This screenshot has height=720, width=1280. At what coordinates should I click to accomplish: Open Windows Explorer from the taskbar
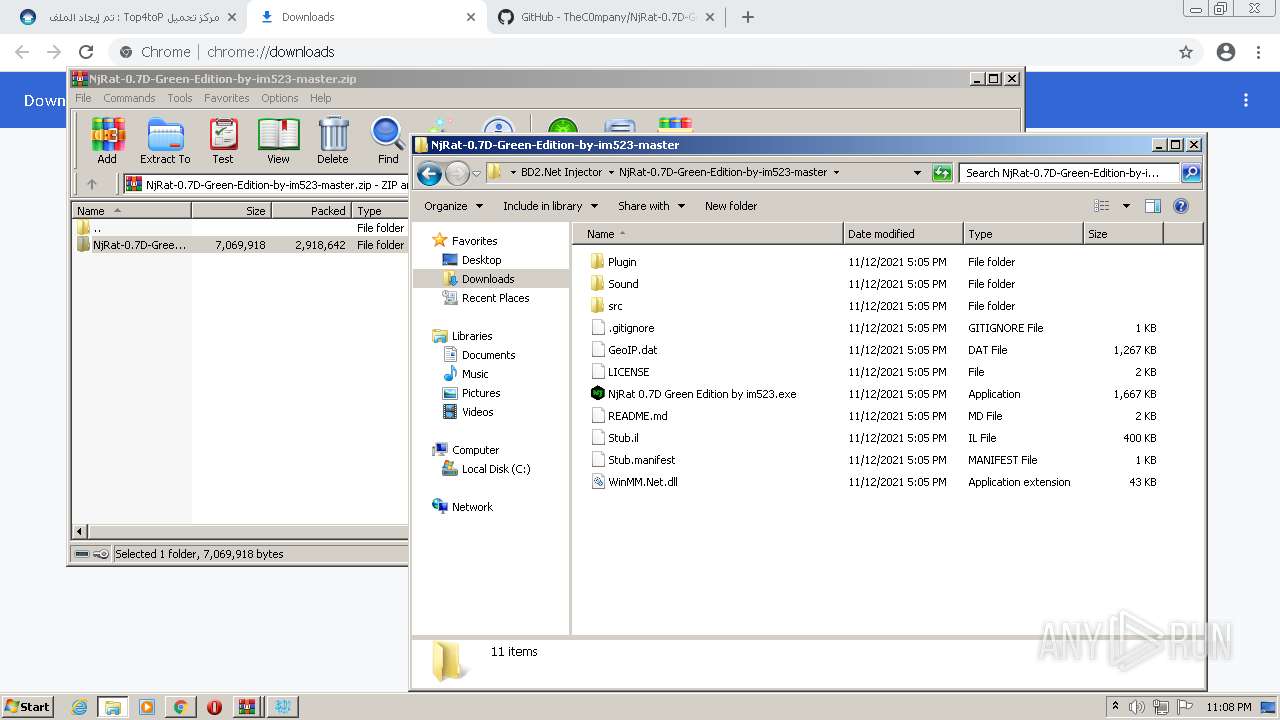tap(113, 707)
